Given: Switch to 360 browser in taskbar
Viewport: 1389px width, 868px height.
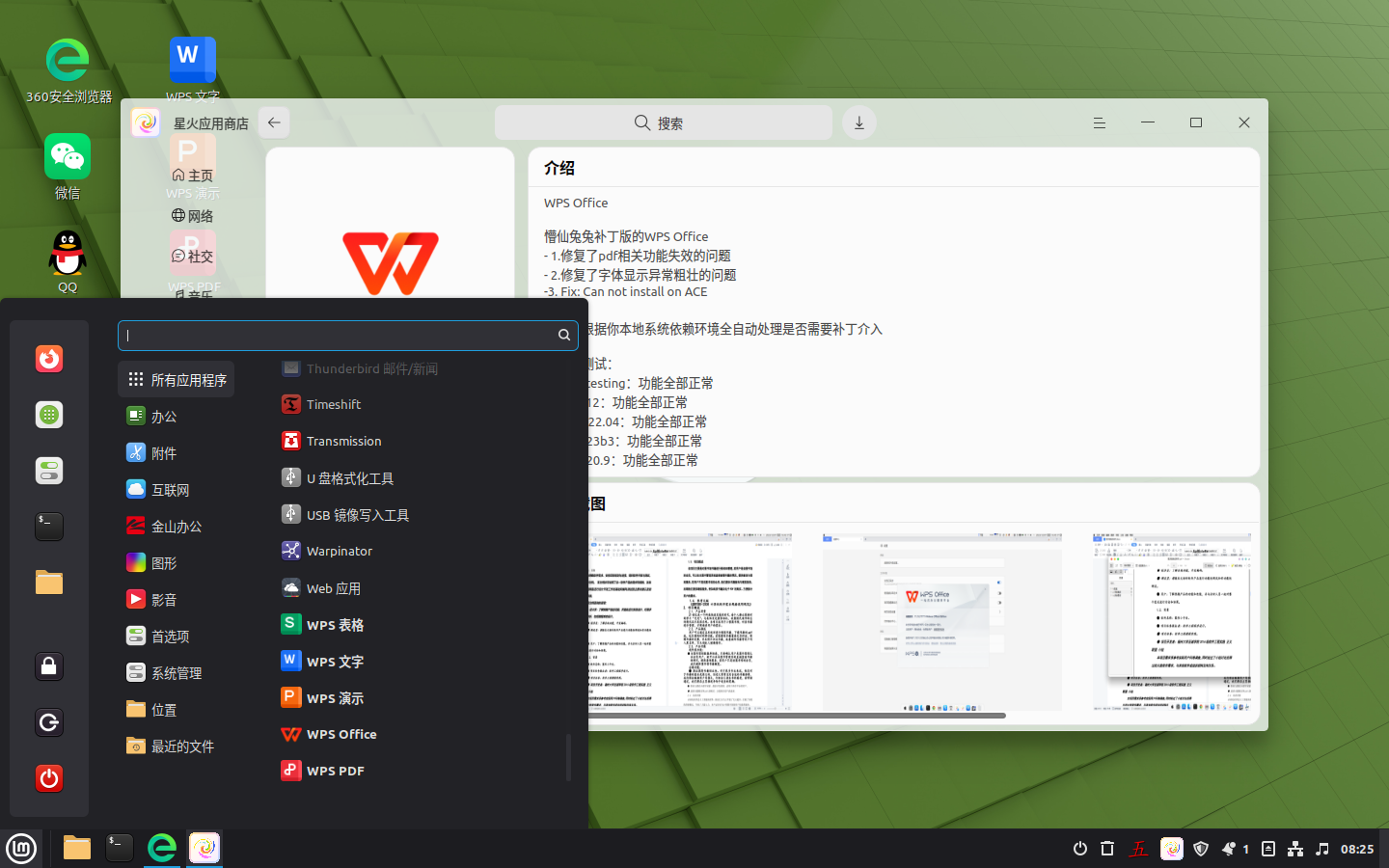Looking at the screenshot, I should tap(162, 848).
